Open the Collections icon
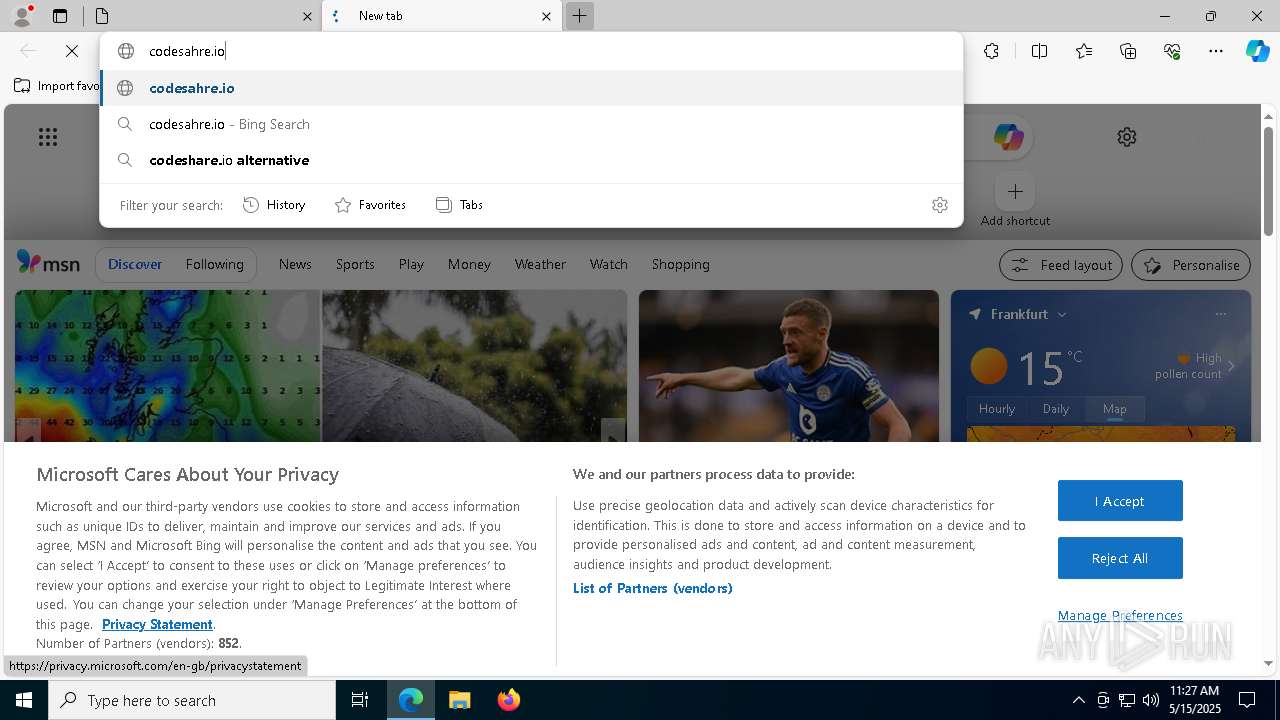 point(1128,51)
